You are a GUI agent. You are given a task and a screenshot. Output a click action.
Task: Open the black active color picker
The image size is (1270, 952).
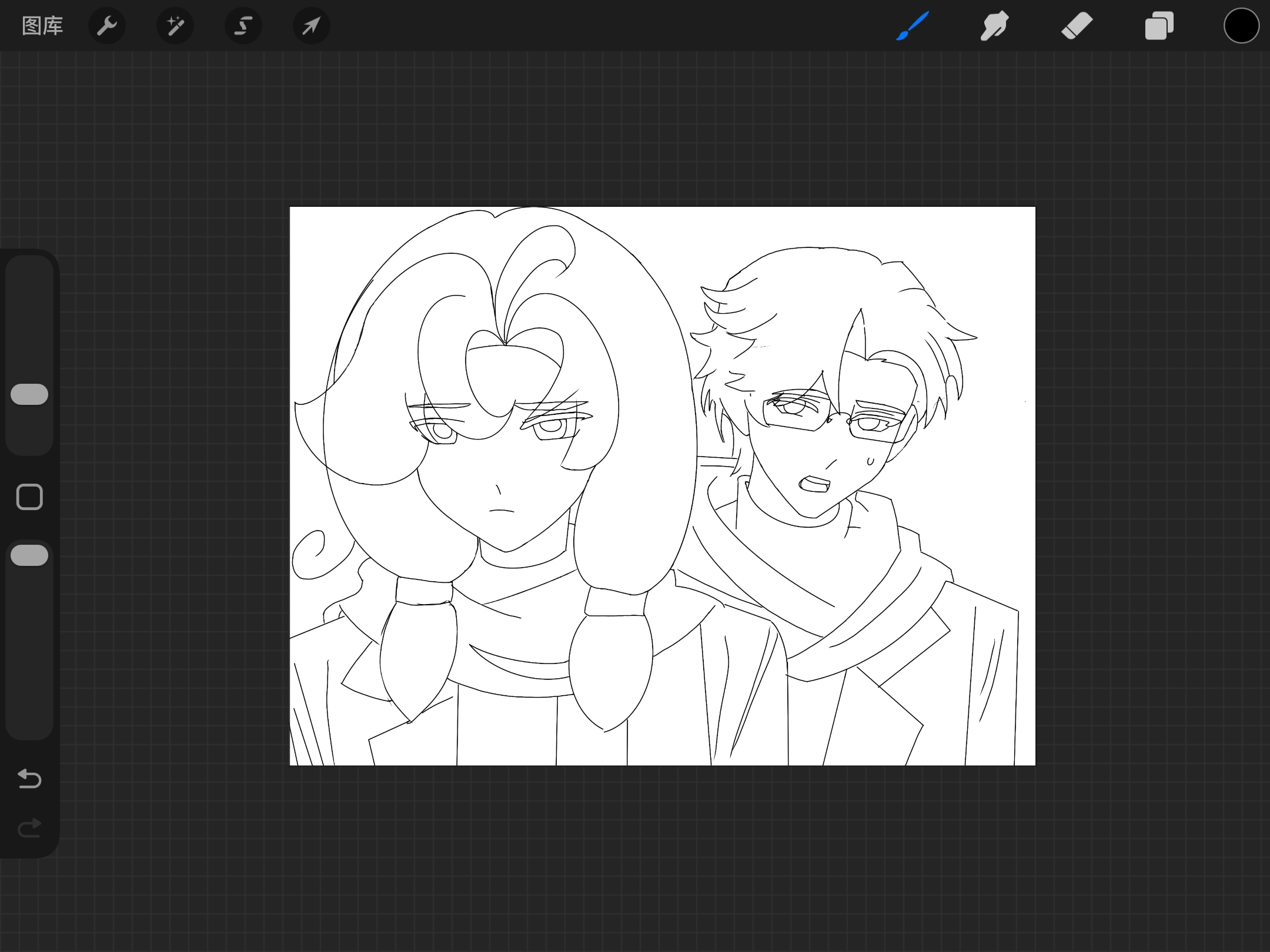coord(1241,26)
